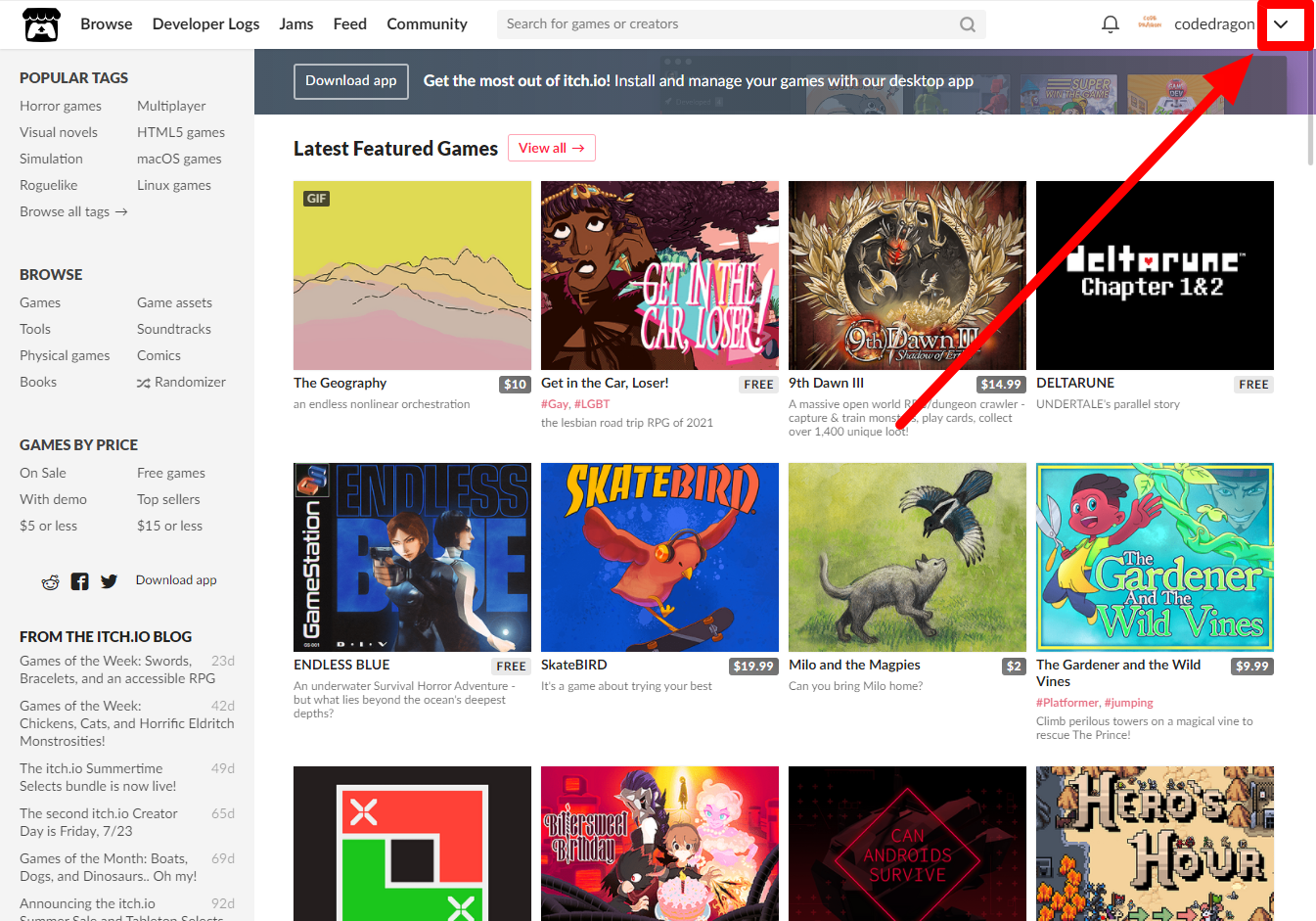This screenshot has width=1316, height=921.
Task: Open Gardener and the Wild Vines cover
Action: click(1155, 557)
